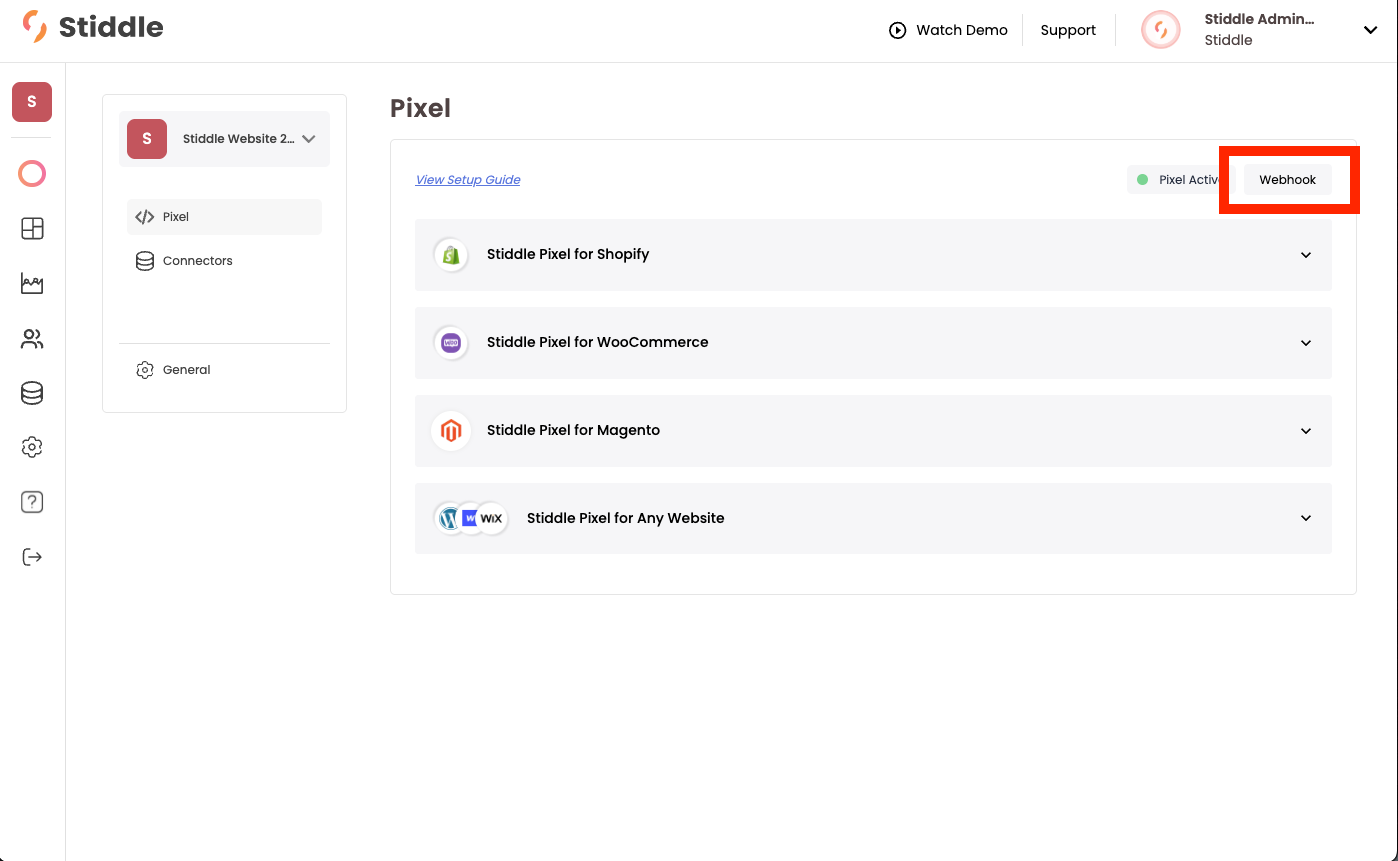
Task: Expand Stiddle Pixel for Shopify chevron
Action: tap(1306, 255)
